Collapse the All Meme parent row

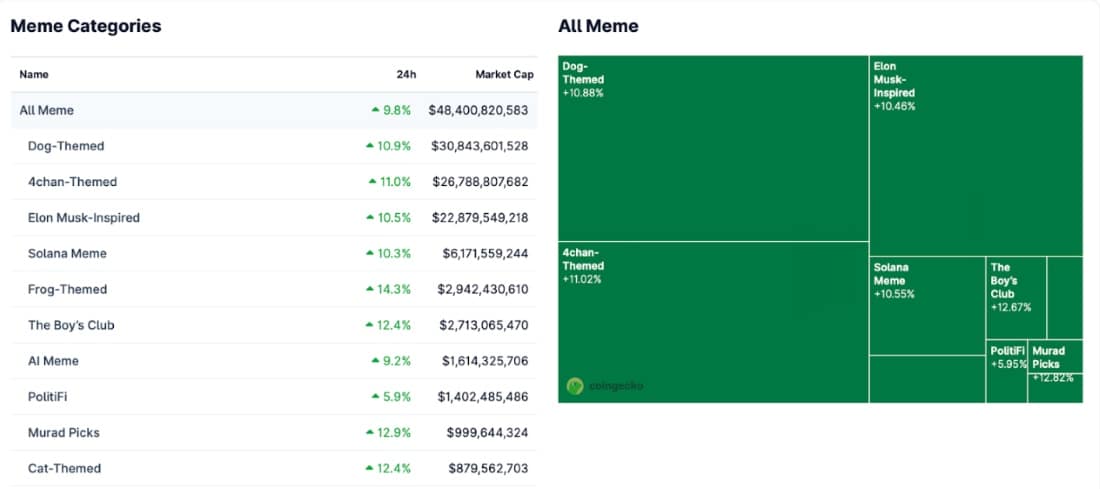pos(46,110)
